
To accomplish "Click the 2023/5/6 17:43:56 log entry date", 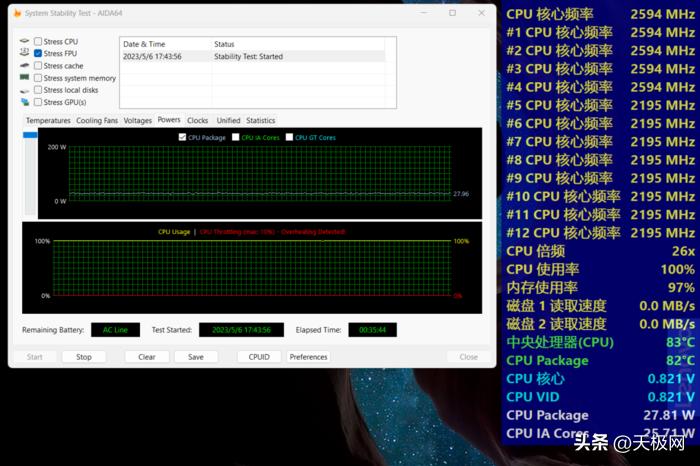I will tap(152, 56).
